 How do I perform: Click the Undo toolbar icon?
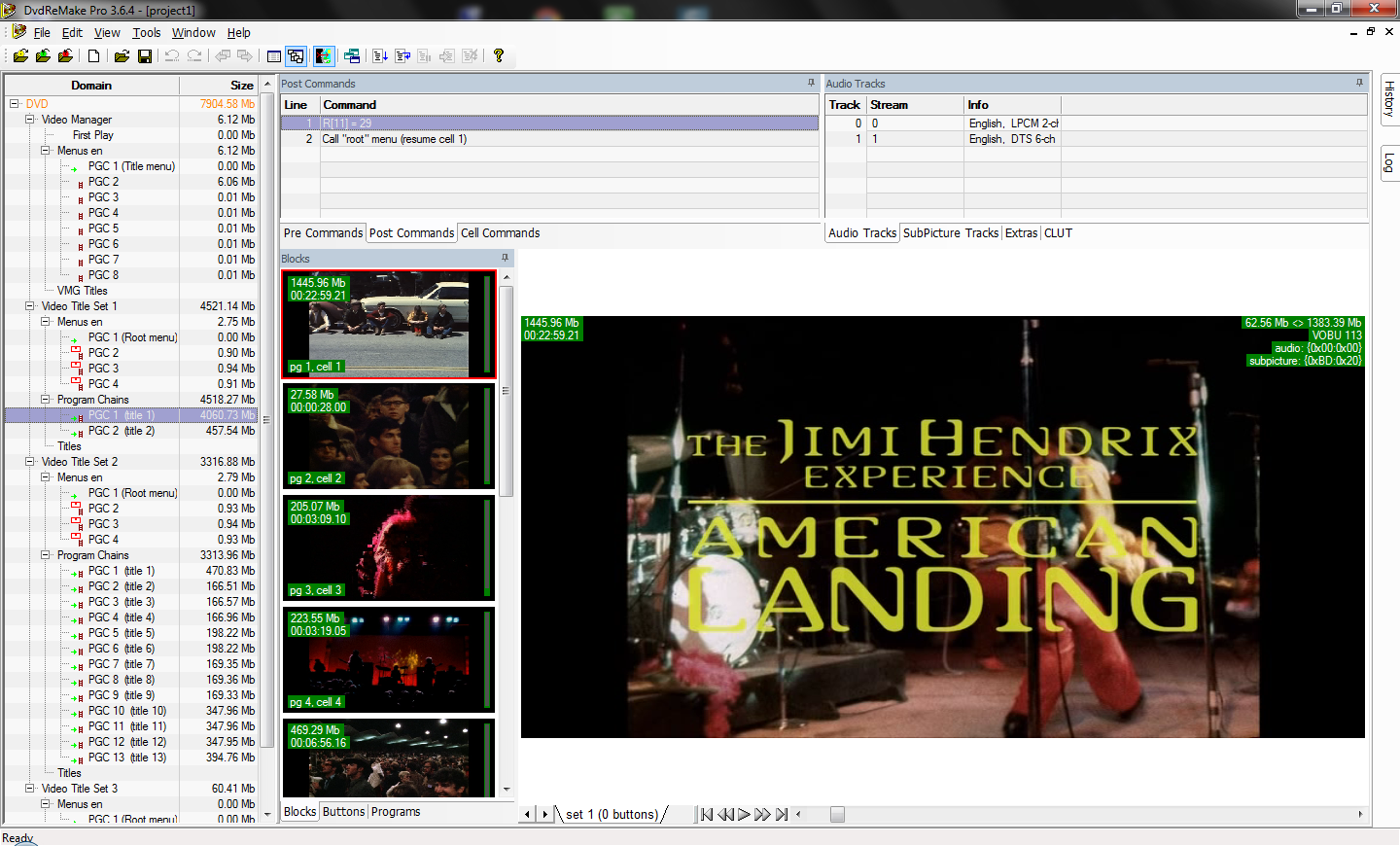[x=172, y=56]
